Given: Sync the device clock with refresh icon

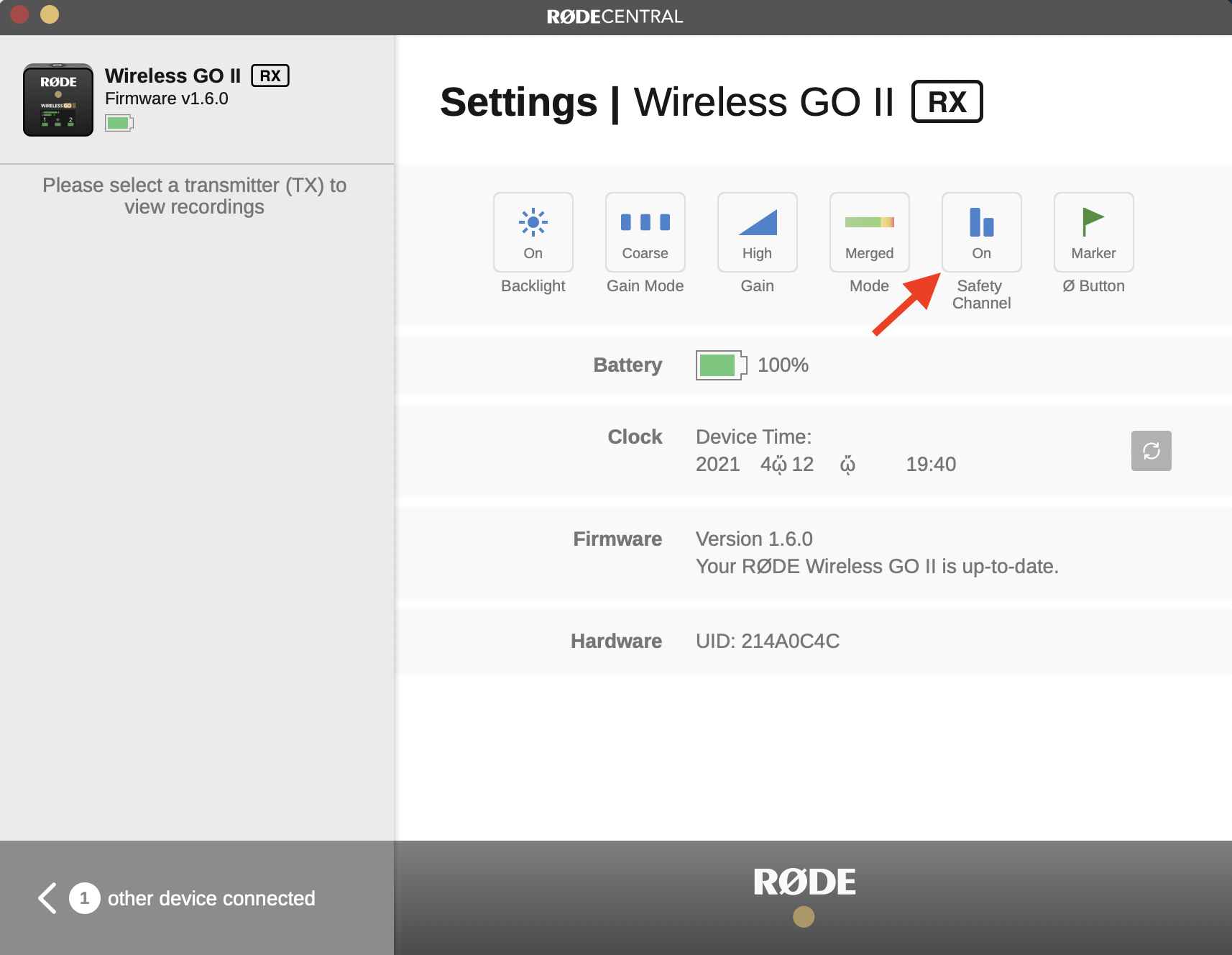Looking at the screenshot, I should pos(1151,451).
